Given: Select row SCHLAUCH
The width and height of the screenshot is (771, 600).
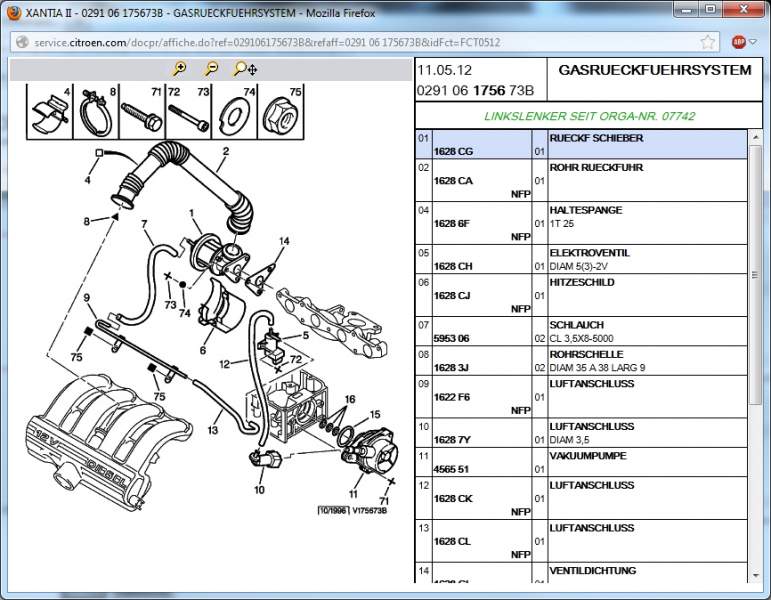Looking at the screenshot, I should pyautogui.click(x=581, y=331).
